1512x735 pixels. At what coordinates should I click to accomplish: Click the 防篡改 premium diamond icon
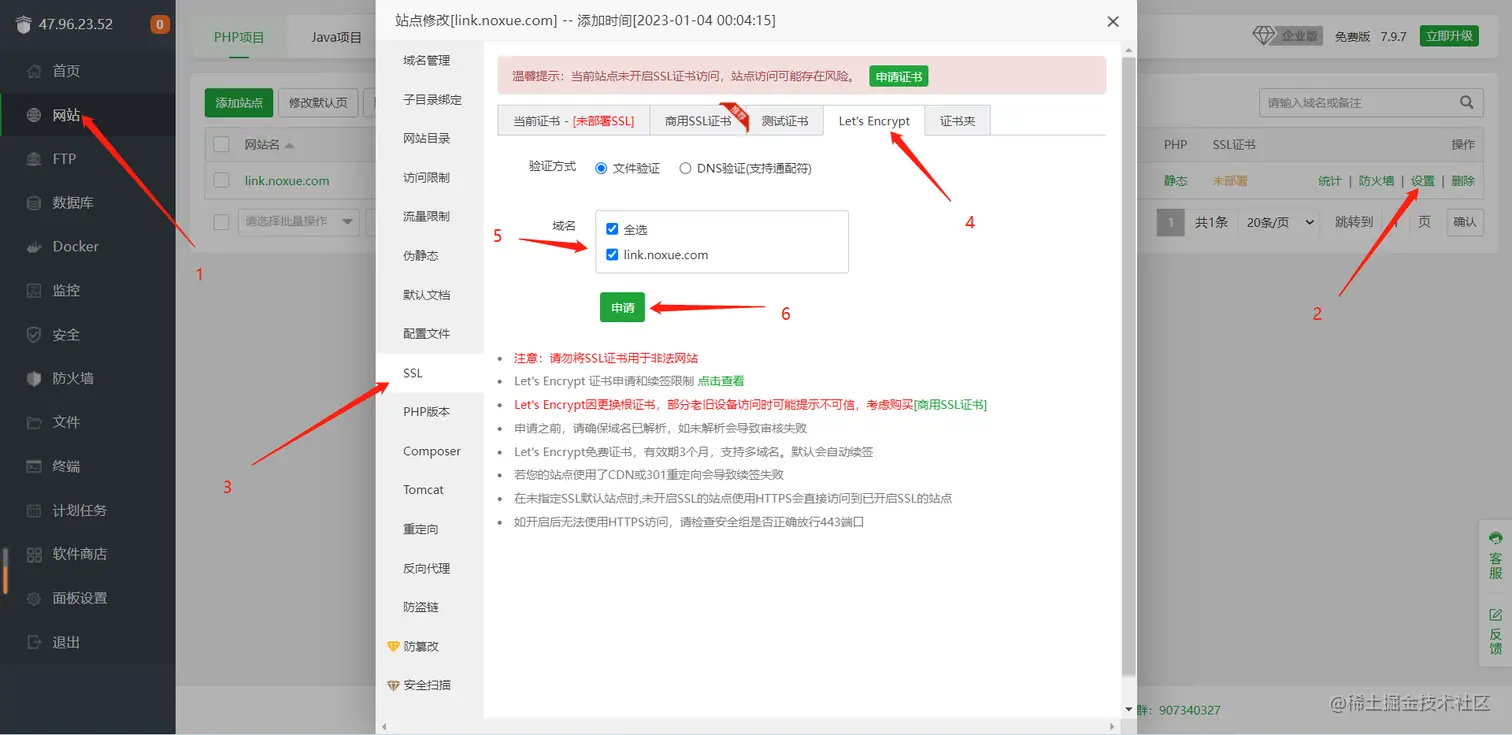[393, 647]
